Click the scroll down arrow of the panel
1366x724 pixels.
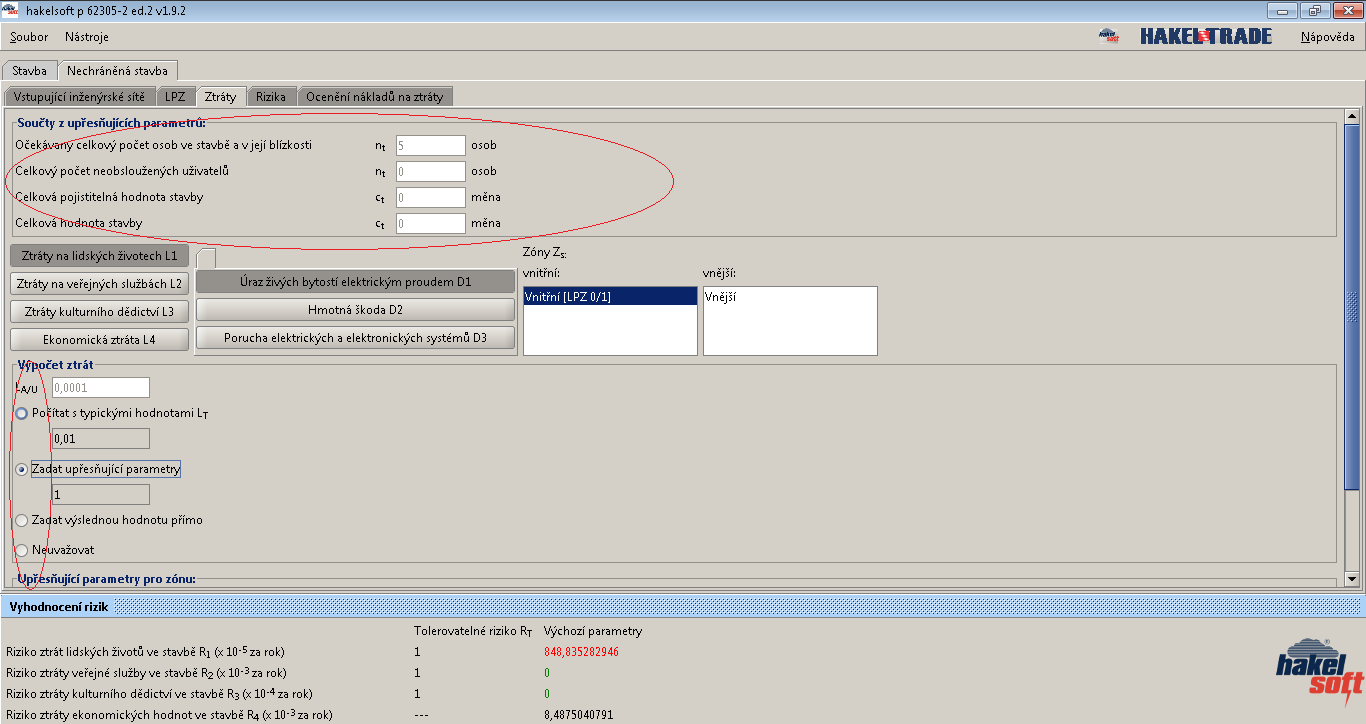tap(1352, 578)
